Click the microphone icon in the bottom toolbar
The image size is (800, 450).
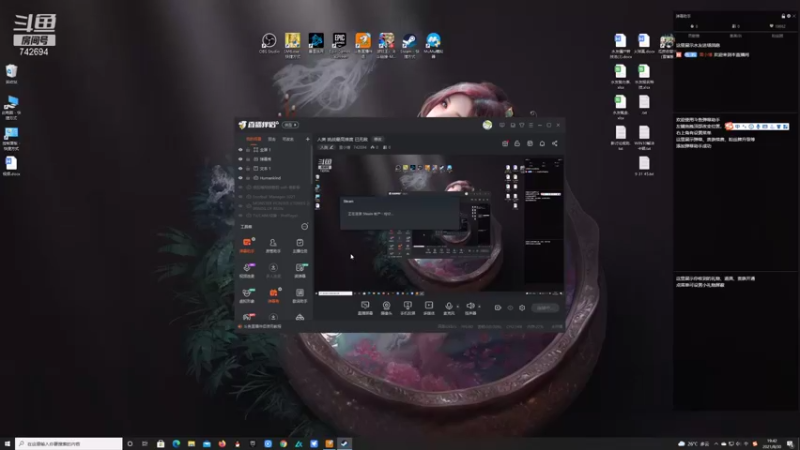[449, 306]
